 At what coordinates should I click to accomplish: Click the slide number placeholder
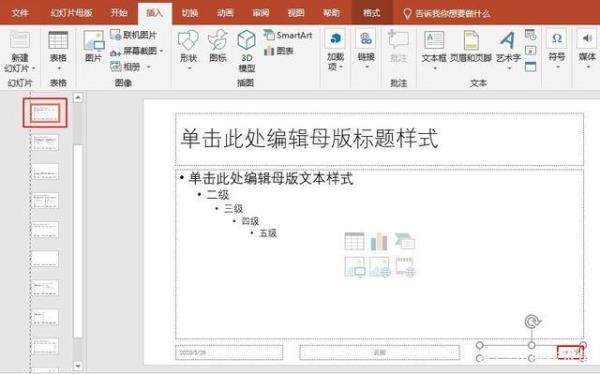click(x=532, y=352)
